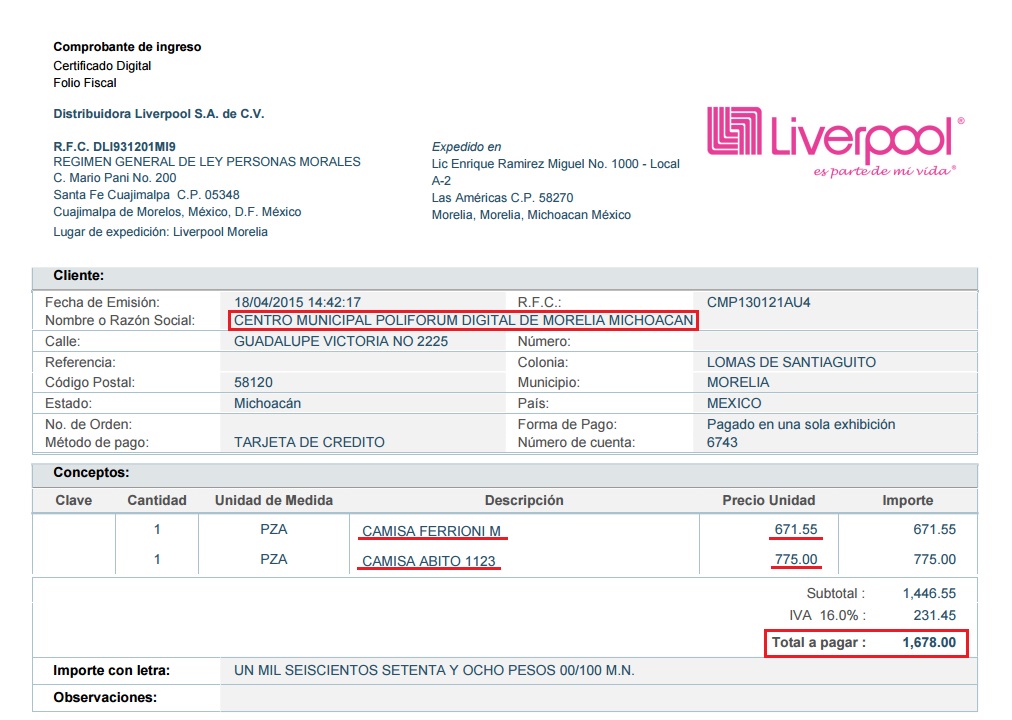
Task: Click the issuer R.F.C. DLI931201MI9
Action: click(x=114, y=146)
